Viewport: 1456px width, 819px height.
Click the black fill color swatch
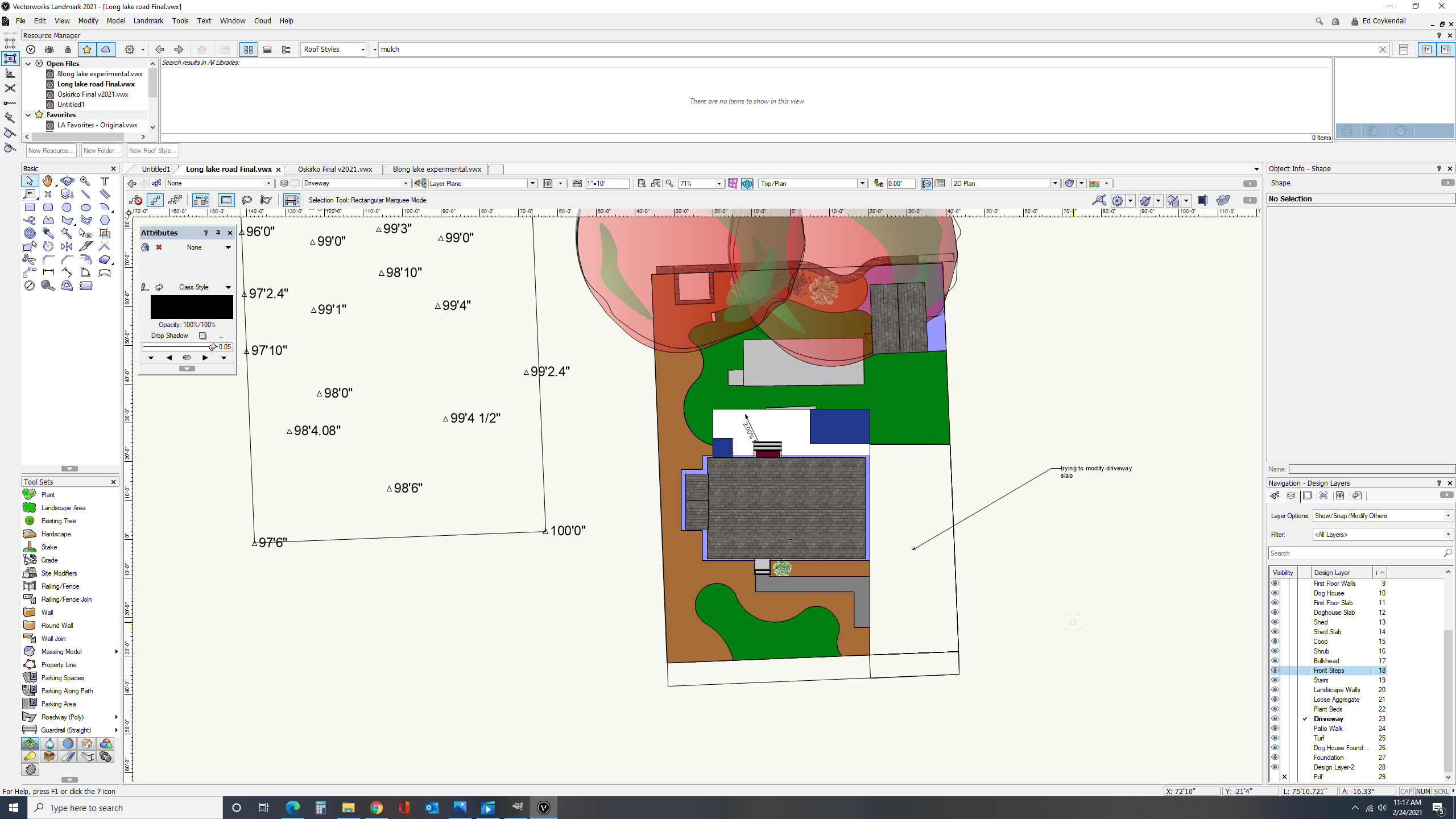tap(192, 307)
